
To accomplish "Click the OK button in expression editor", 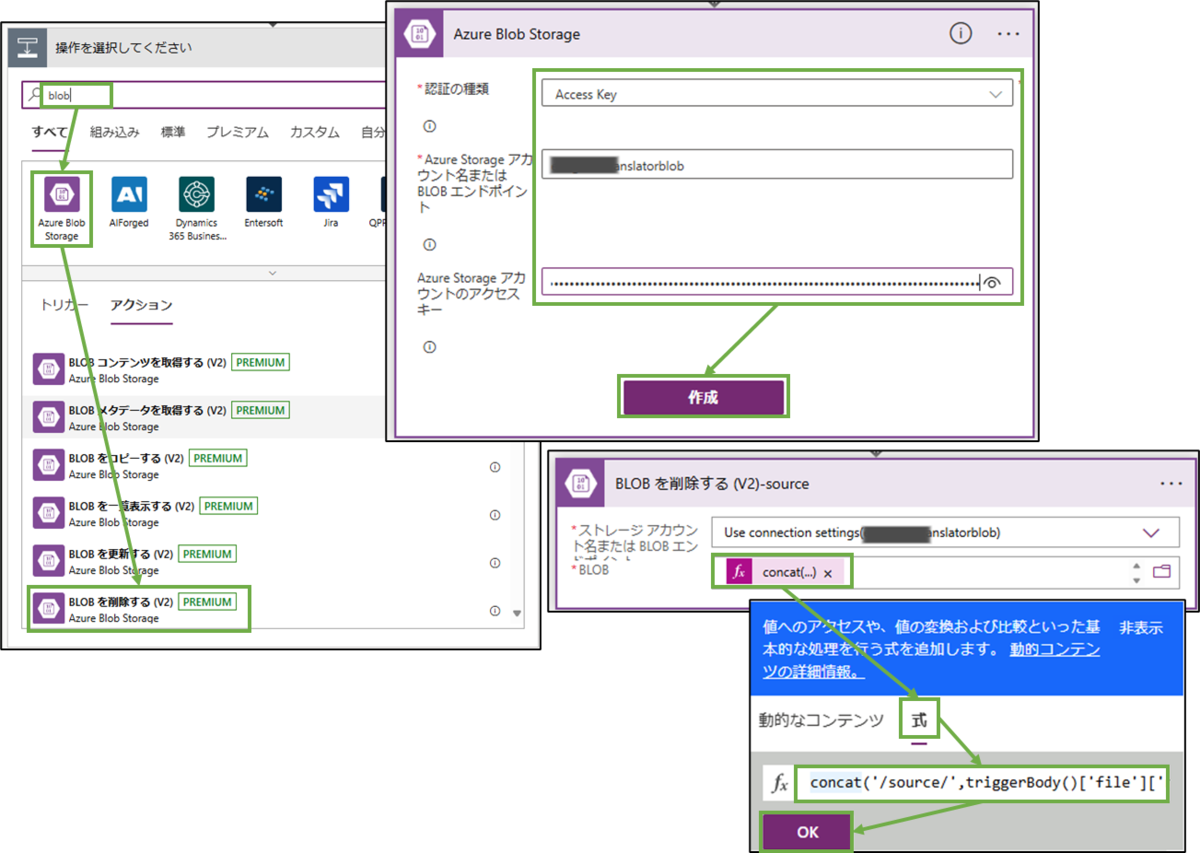I will point(806,832).
